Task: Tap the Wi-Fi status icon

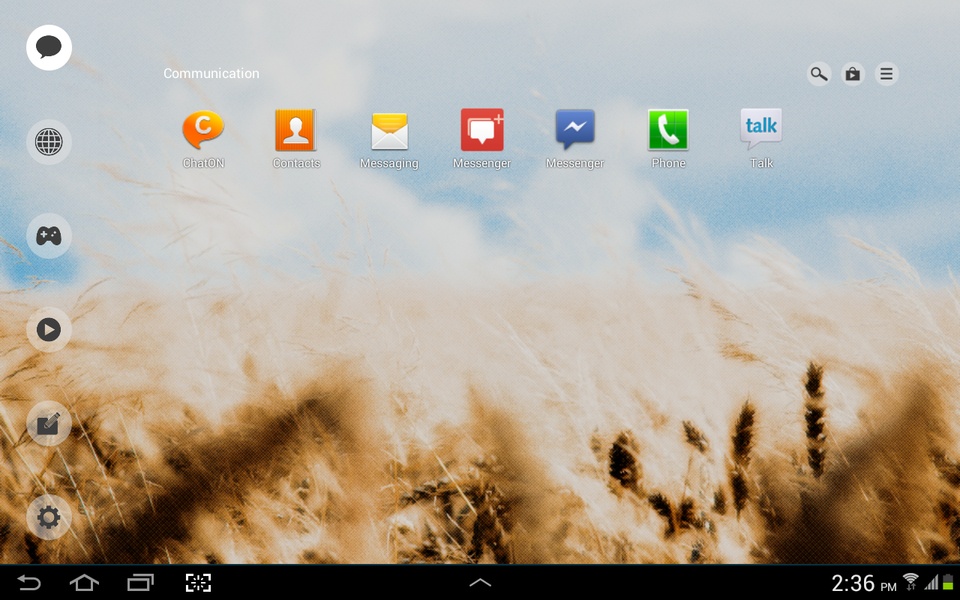Action: click(x=910, y=582)
